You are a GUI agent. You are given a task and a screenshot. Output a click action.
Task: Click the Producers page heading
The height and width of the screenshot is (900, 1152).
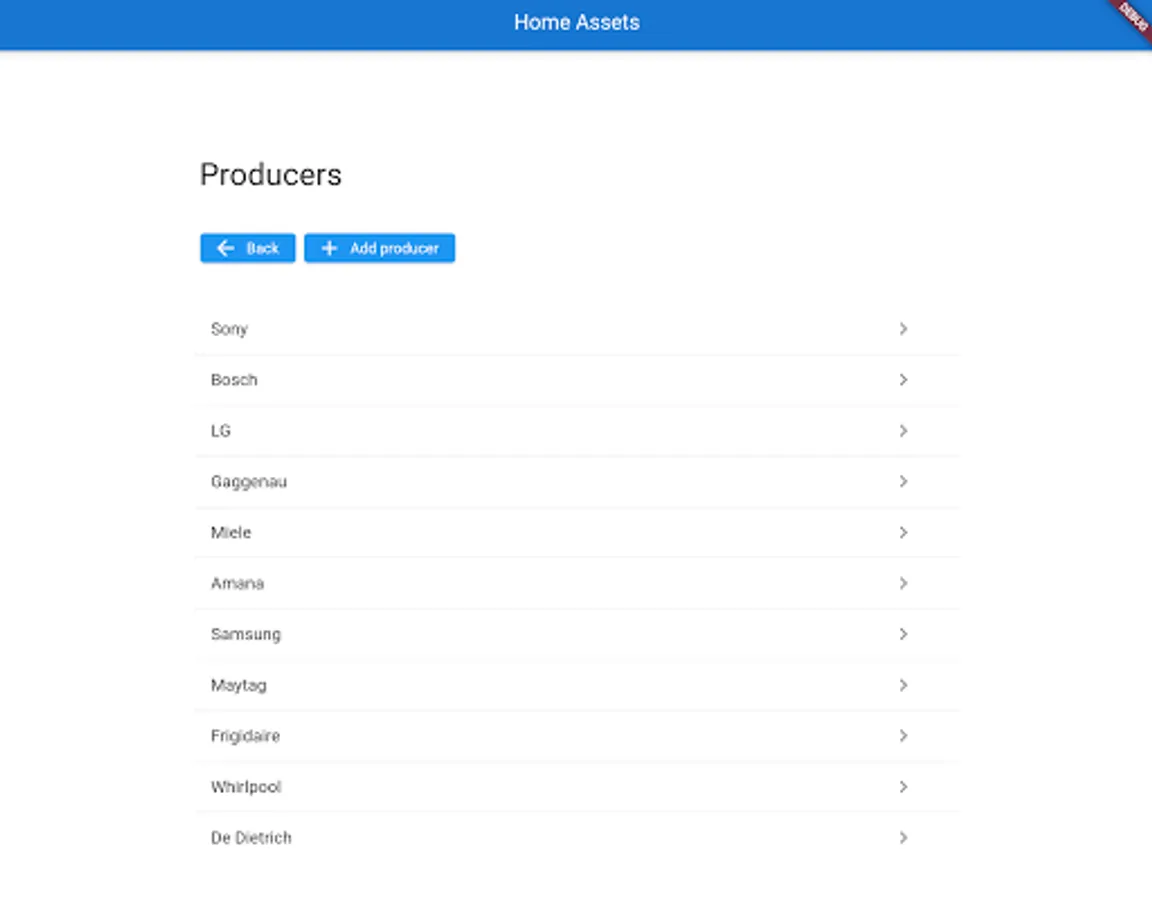tap(270, 175)
